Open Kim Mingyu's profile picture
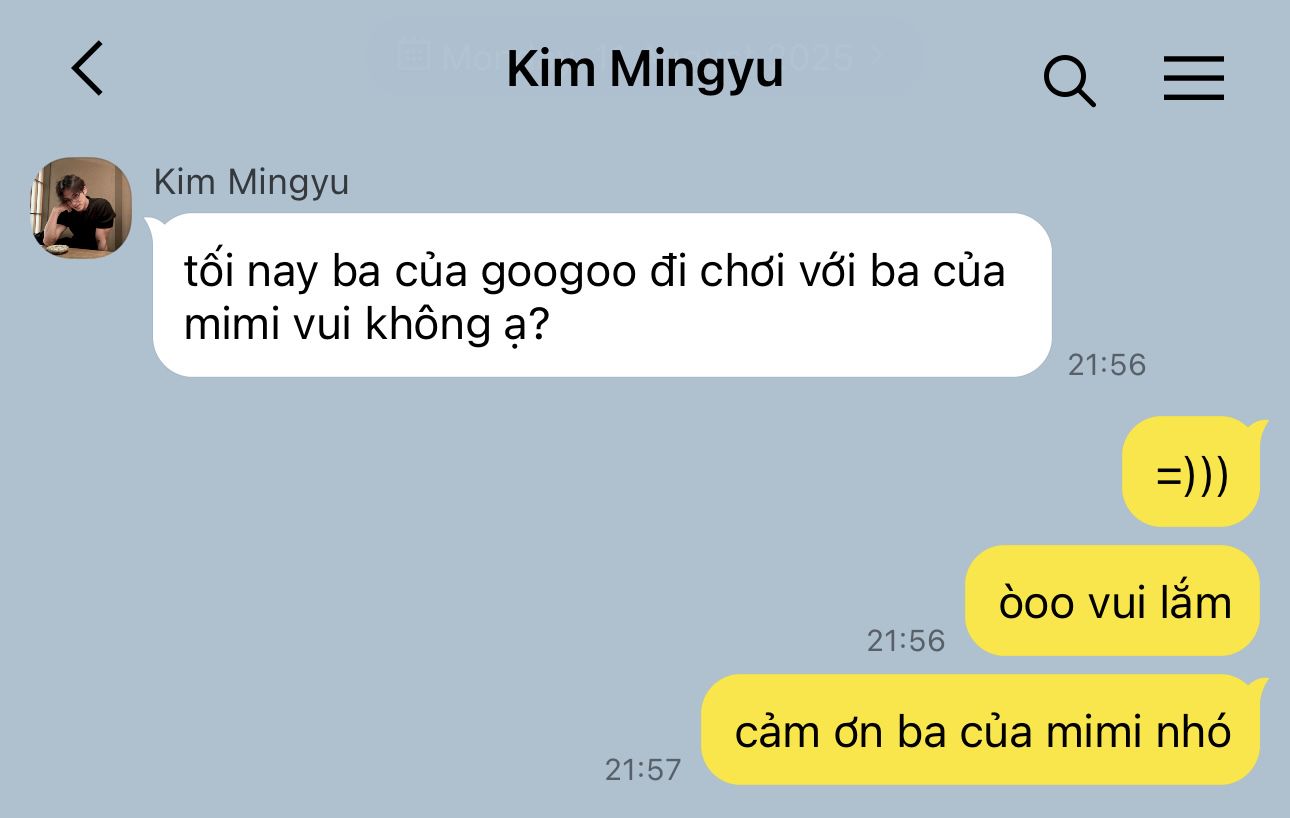This screenshot has height=818, width=1290. [82, 208]
